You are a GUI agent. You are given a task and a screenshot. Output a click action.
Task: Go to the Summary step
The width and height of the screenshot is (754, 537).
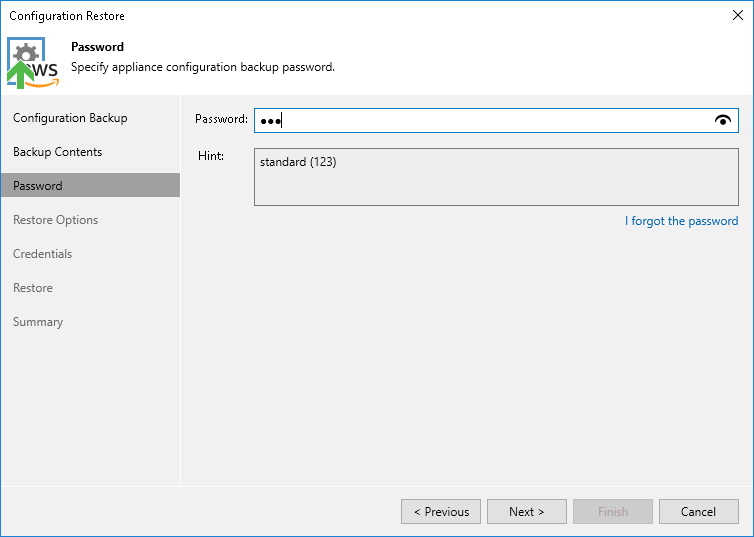pos(38,322)
